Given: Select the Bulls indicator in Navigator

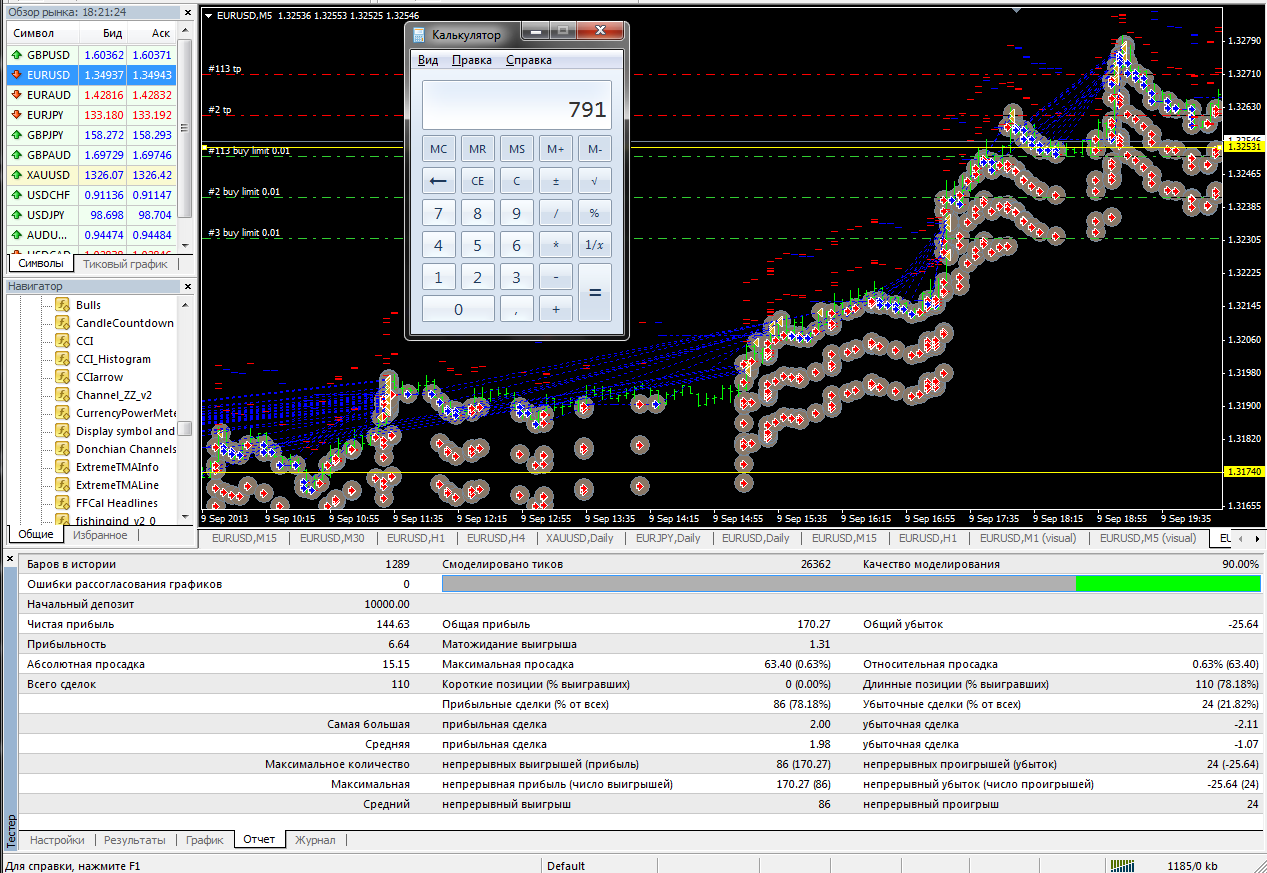Looking at the screenshot, I should (x=88, y=305).
